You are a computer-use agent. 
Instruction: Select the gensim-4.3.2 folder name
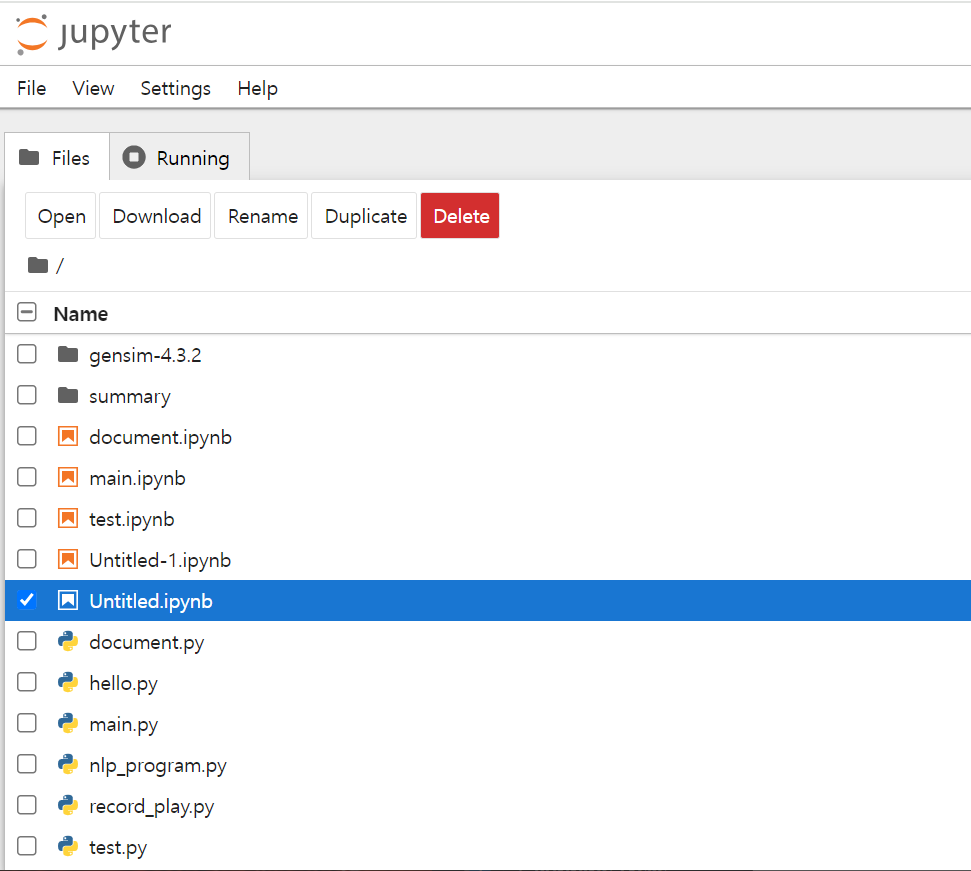[x=146, y=355]
